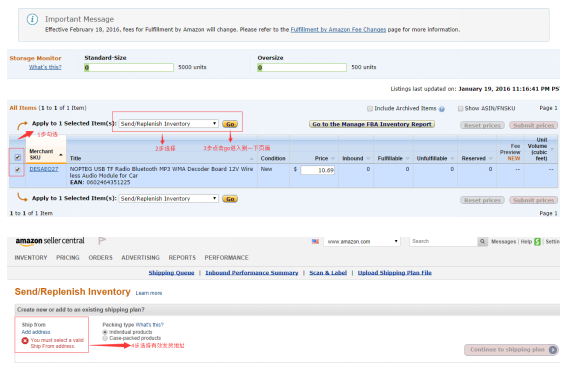Uncheck the DESAE027 row checkbox
Screen dimensions: 587x370
(18, 170)
